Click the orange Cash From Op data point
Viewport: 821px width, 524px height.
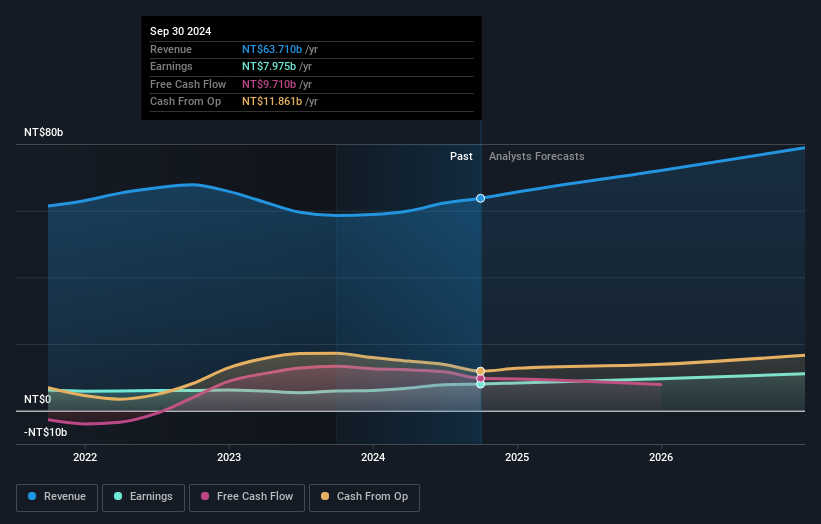click(x=480, y=371)
